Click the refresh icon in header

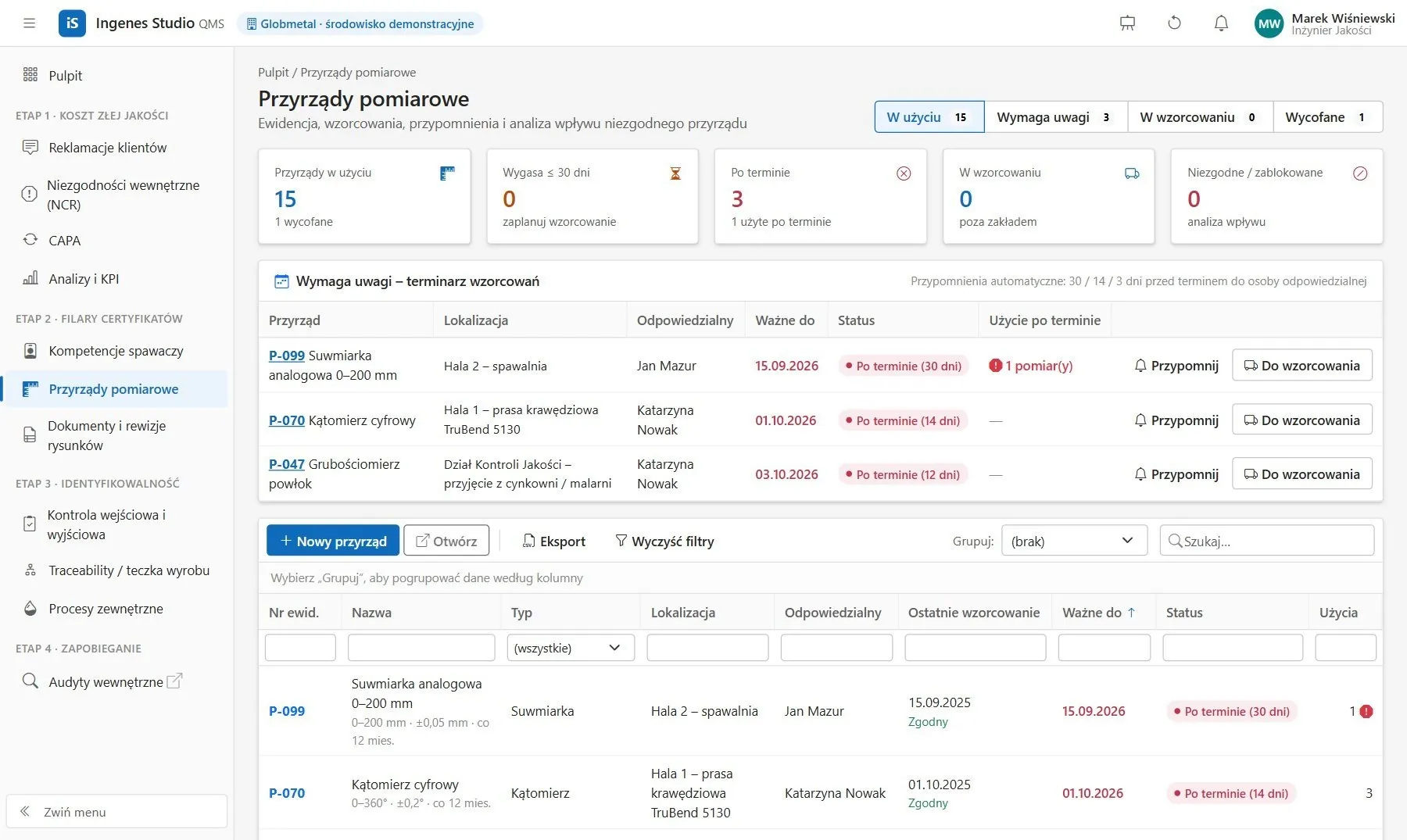(1174, 23)
